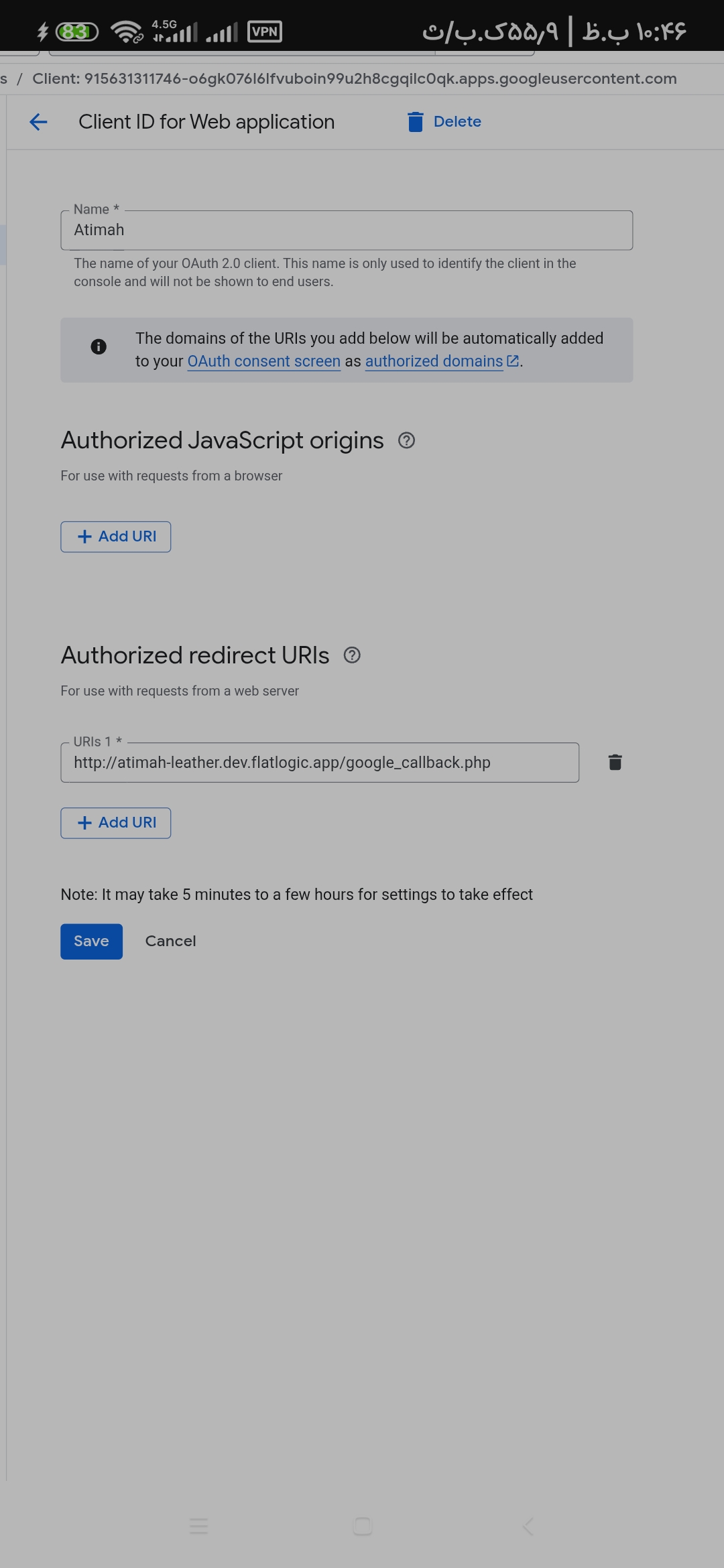Tap the Android back navigation chevron
Image resolution: width=724 pixels, height=1568 pixels.
click(x=528, y=1526)
